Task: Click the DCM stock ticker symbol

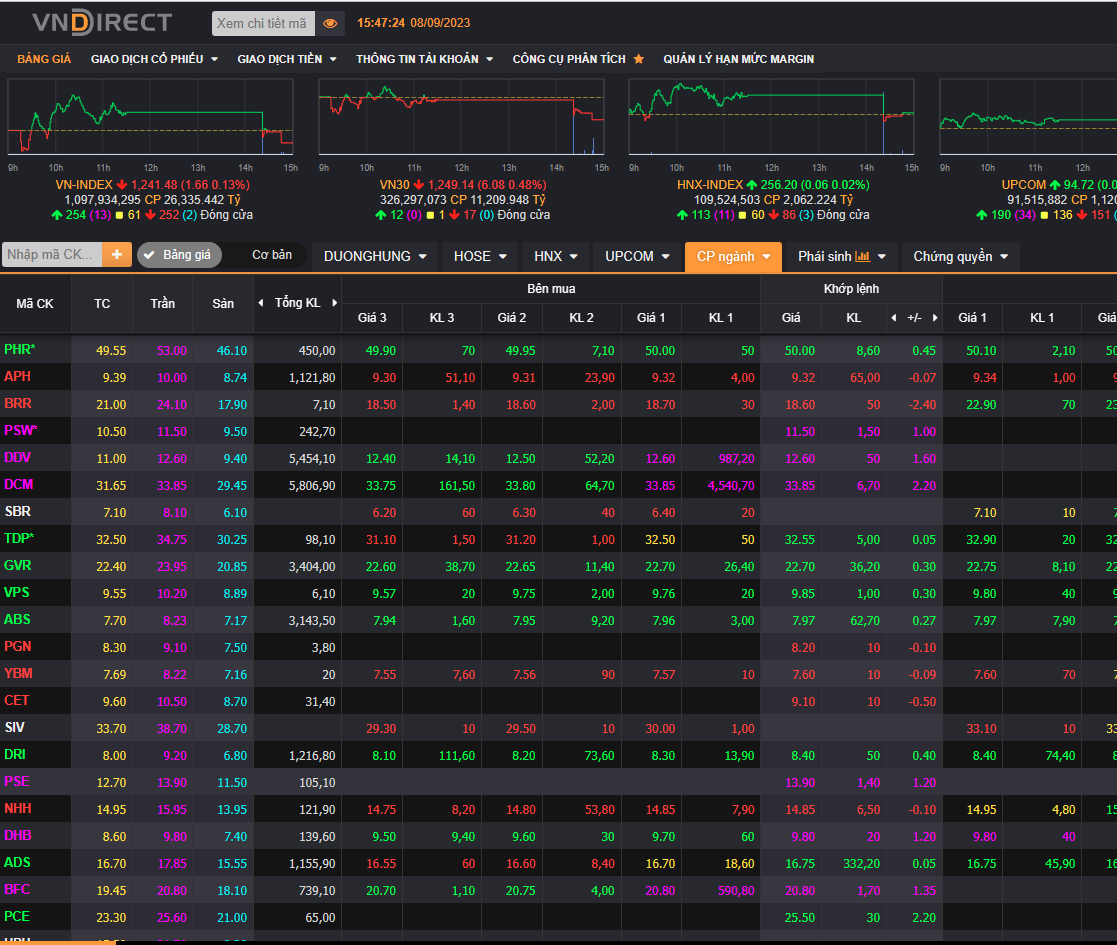Action: [x=18, y=485]
